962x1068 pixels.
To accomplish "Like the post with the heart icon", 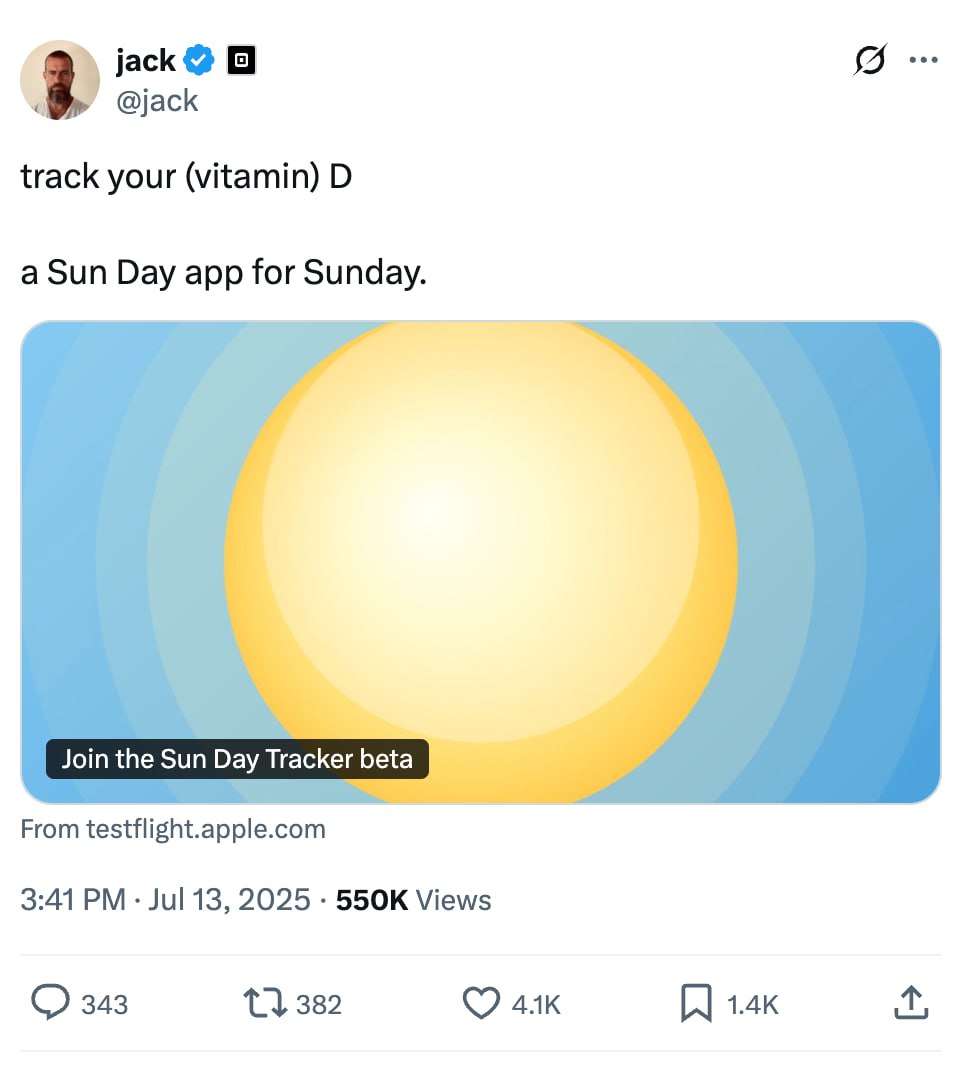I will click(x=482, y=1003).
